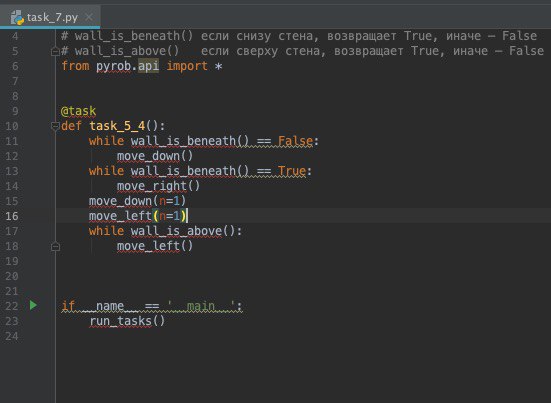
Task: Click 'wall_is_beneath() == False' condition on line 11
Action: point(222,141)
